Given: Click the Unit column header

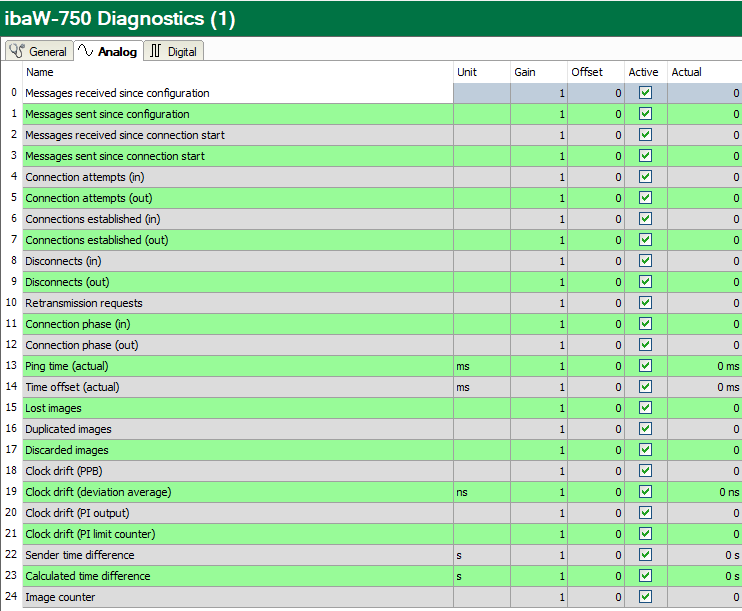Looking at the screenshot, I should click(482, 72).
